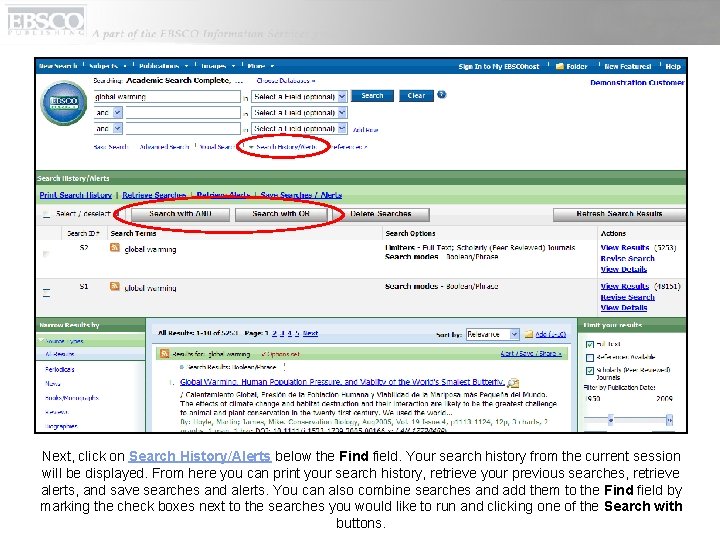Click the Folder icon in top bar
The height and width of the screenshot is (540, 720).
tap(560, 67)
